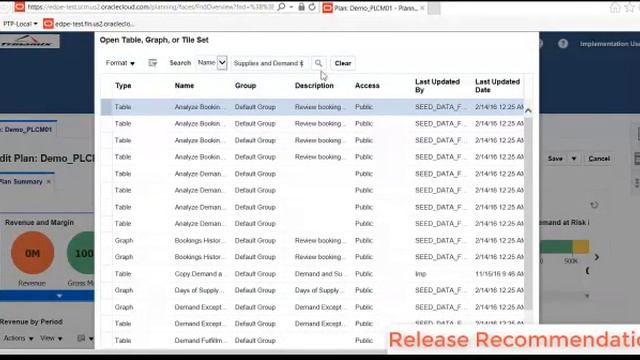Screen dimensions: 640x360
Task: Select the Demo_PLCM01 page tab
Action: coord(28,129)
